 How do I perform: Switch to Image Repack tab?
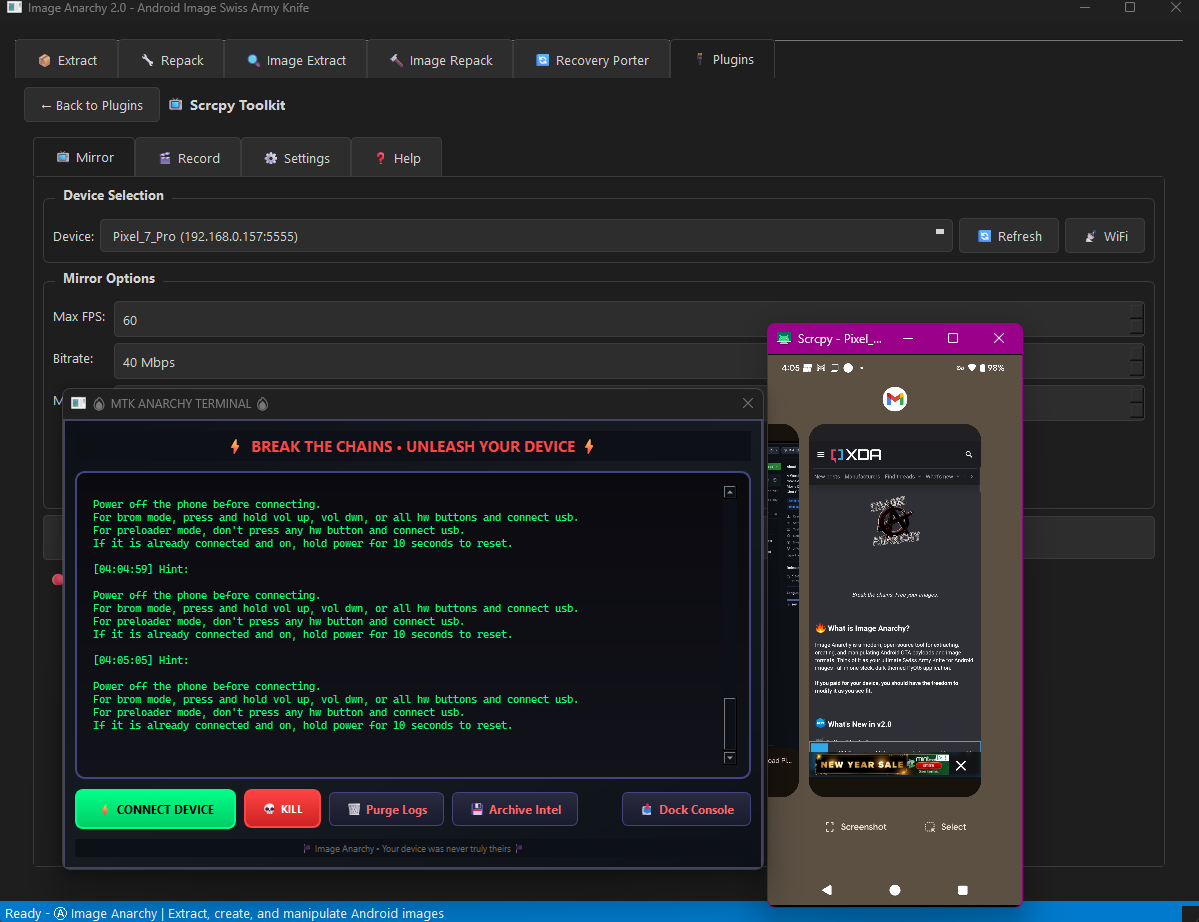pyautogui.click(x=440, y=60)
